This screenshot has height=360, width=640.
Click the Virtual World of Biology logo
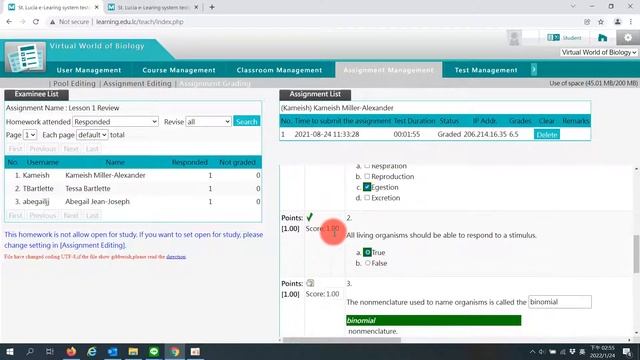25,57
